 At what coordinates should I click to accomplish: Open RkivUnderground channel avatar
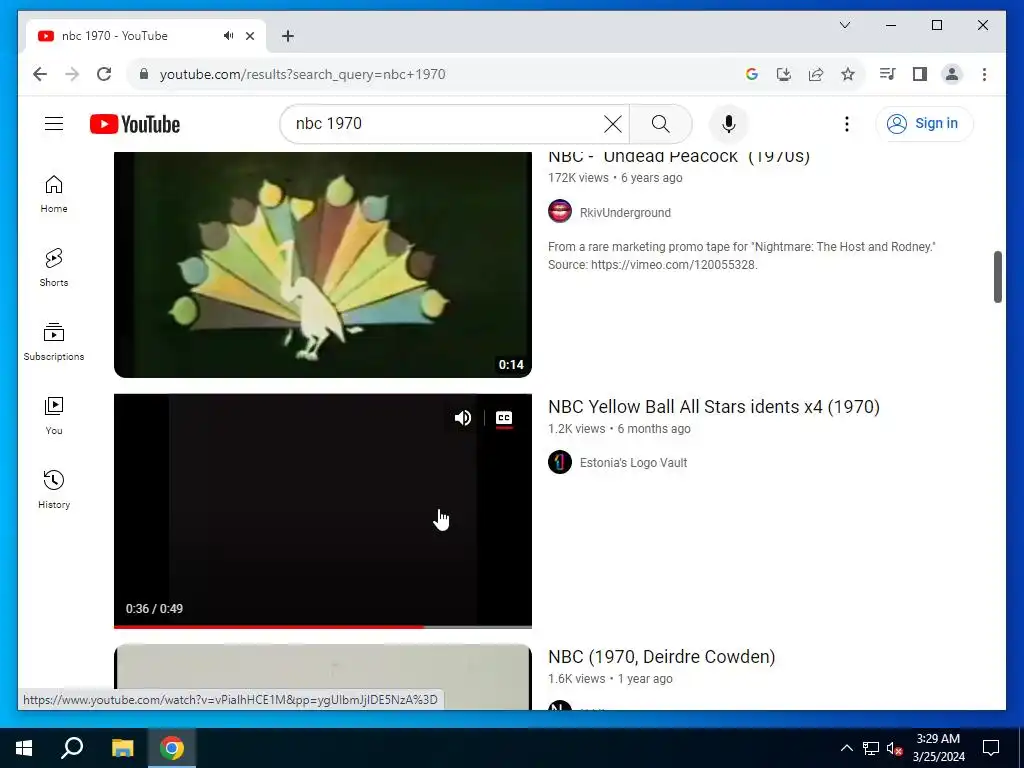pos(560,212)
